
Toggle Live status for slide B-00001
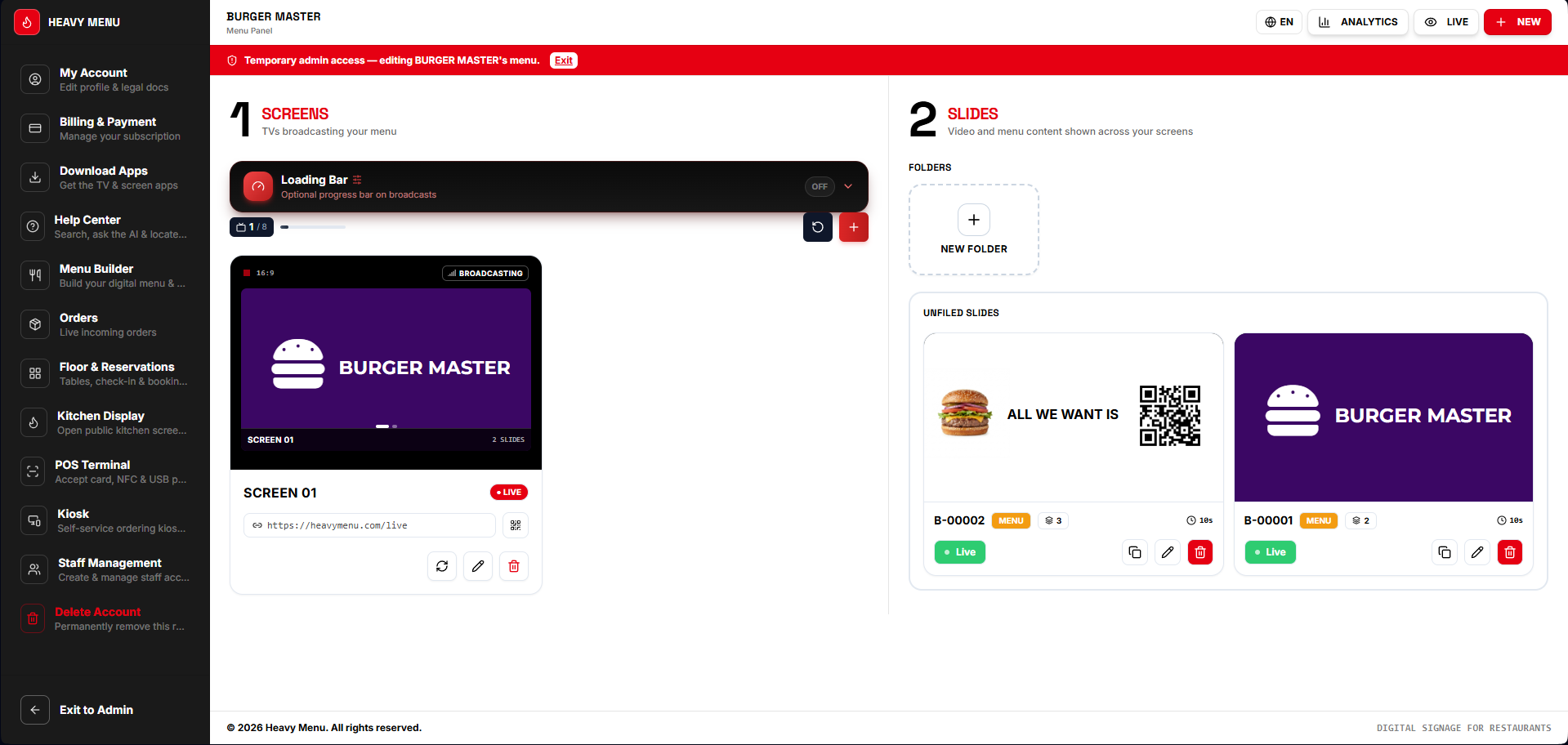coord(1271,552)
